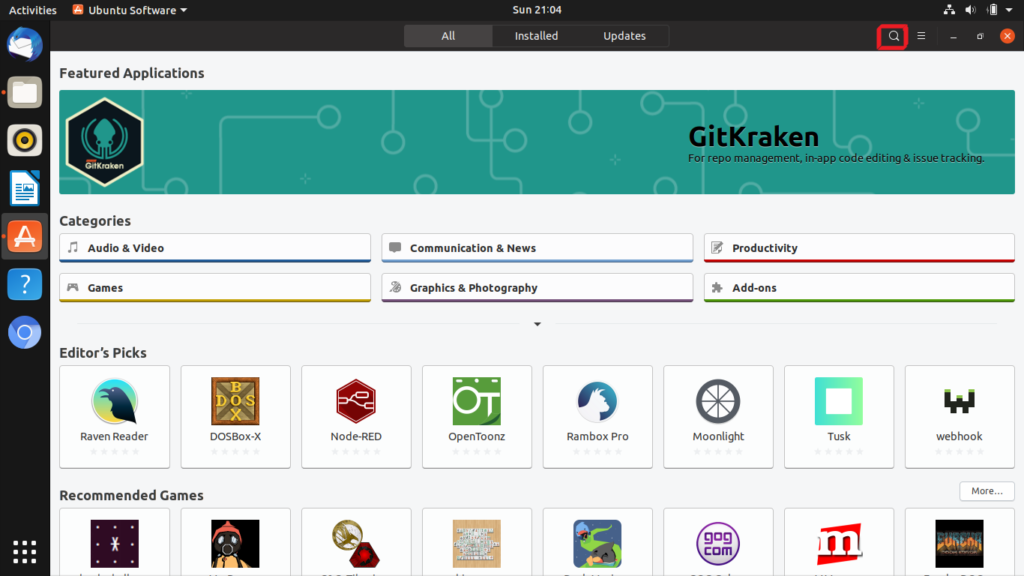Screen dimensions: 1024x576
Task: Open LibreOffice Writer from the dock
Action: [25, 188]
